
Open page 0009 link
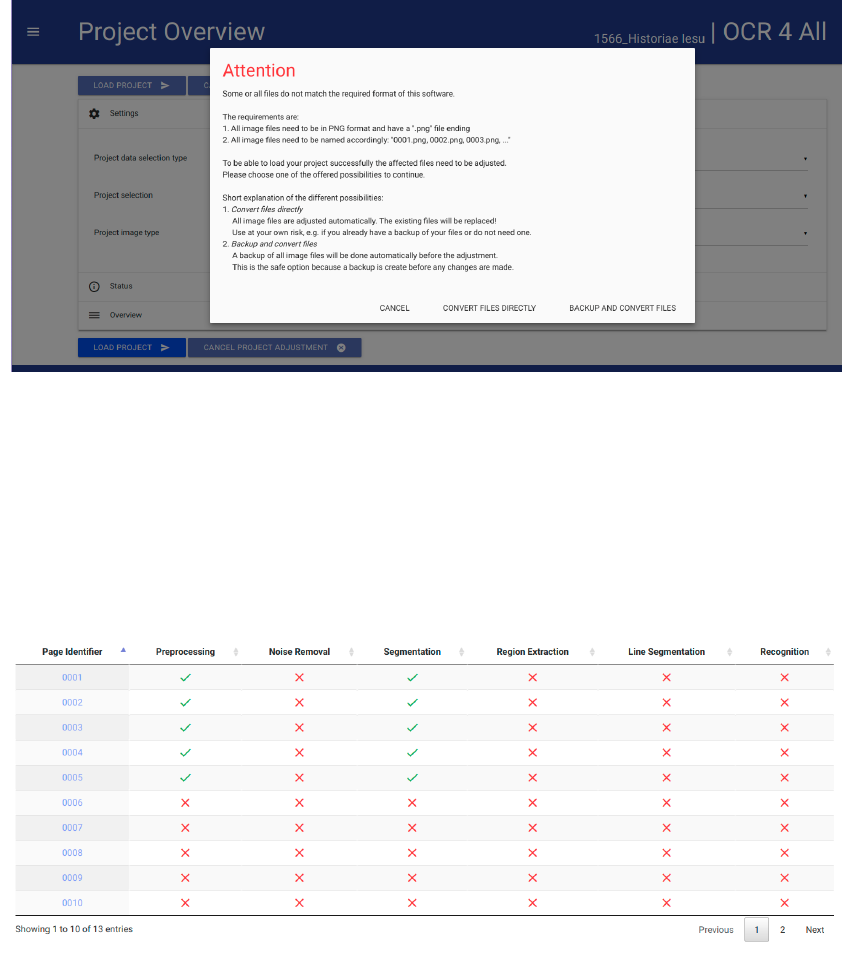tap(72, 878)
